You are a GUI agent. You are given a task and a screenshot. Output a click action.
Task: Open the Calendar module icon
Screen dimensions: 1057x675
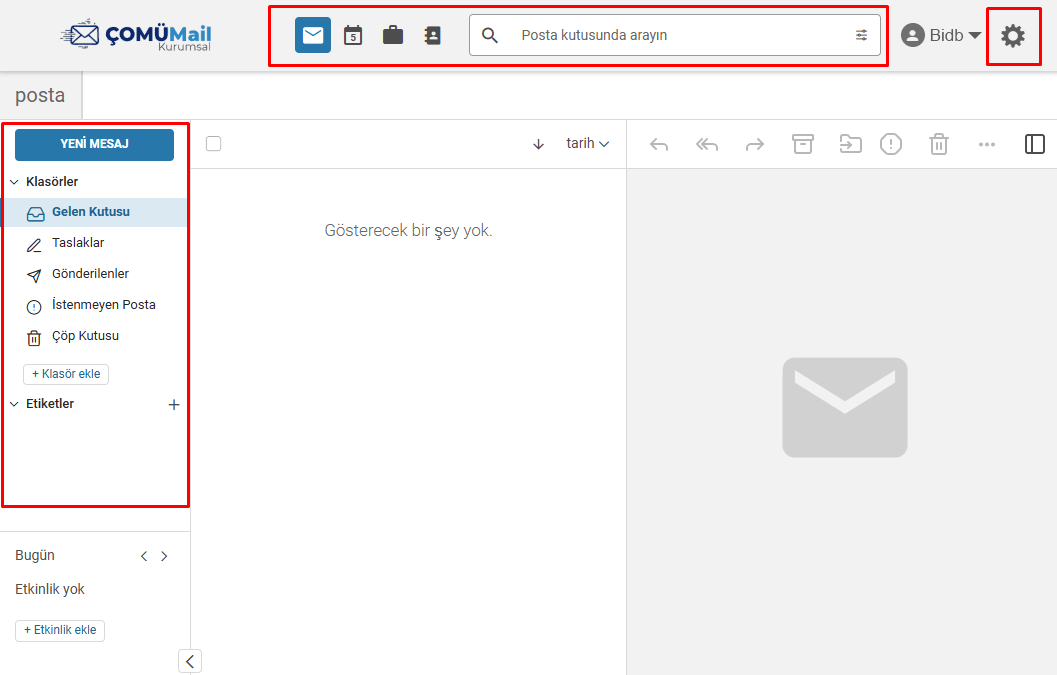[353, 35]
